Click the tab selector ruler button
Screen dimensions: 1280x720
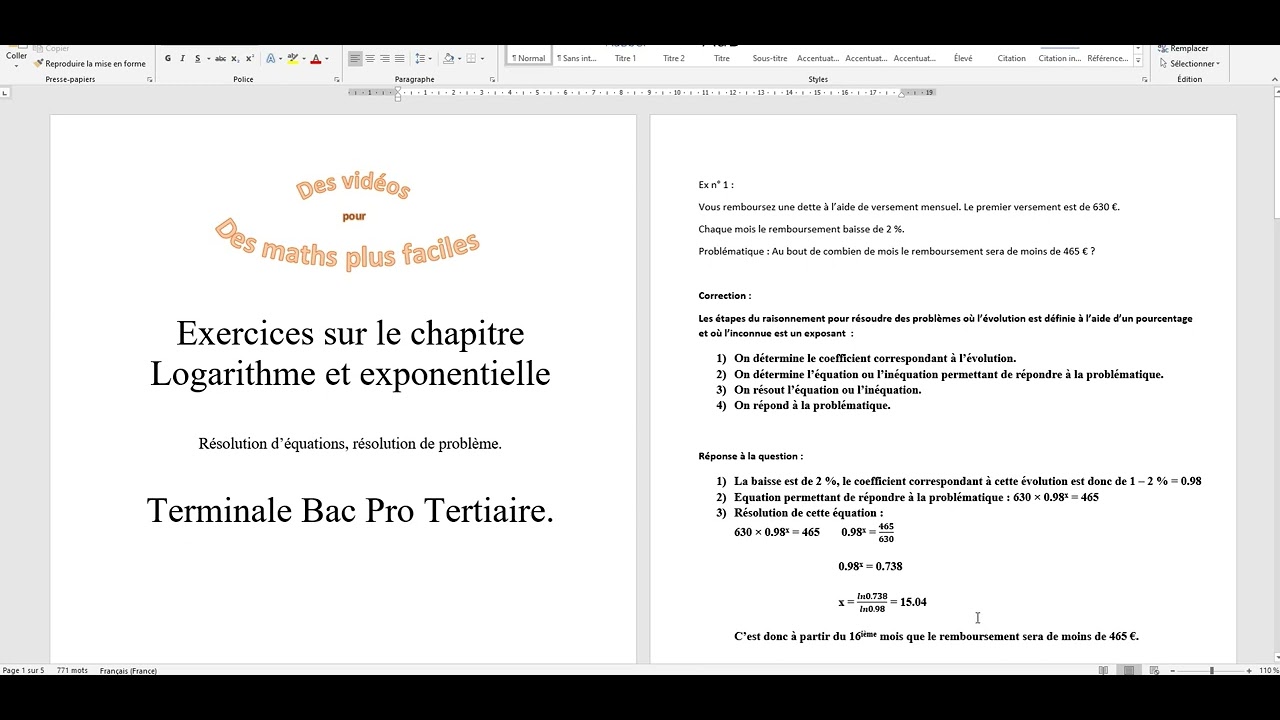[x=5, y=93]
